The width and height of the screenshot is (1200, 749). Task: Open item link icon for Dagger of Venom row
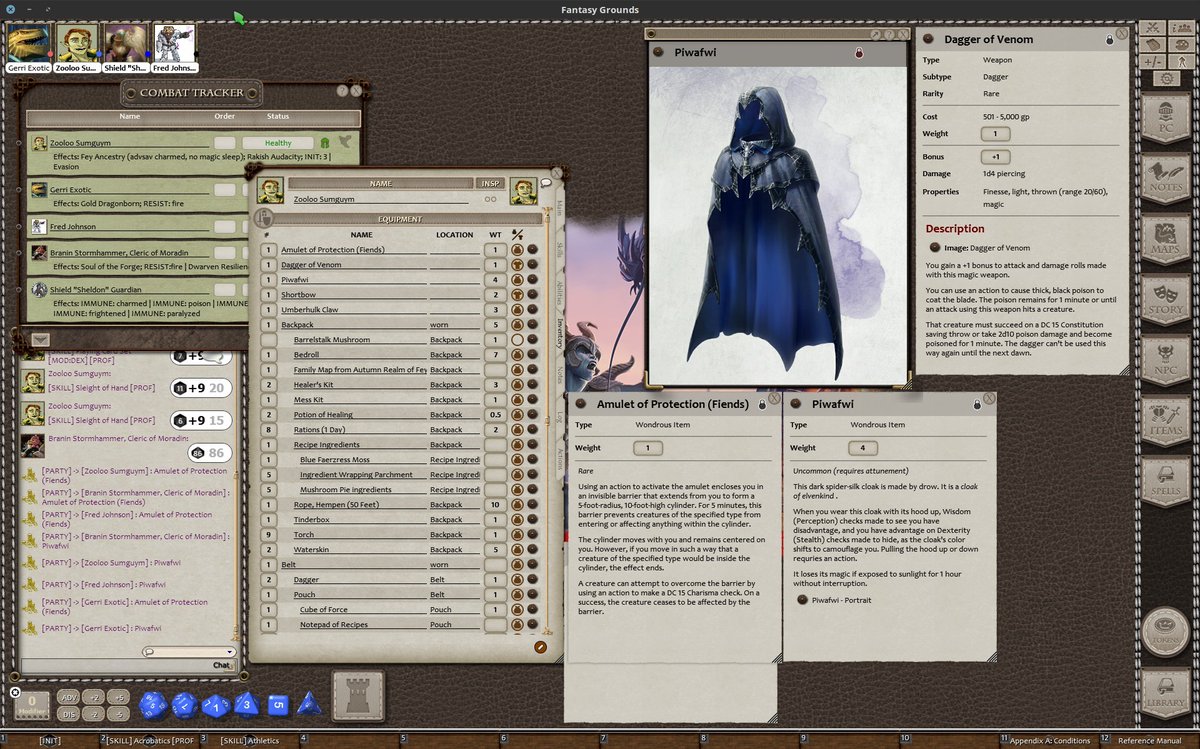pos(533,265)
